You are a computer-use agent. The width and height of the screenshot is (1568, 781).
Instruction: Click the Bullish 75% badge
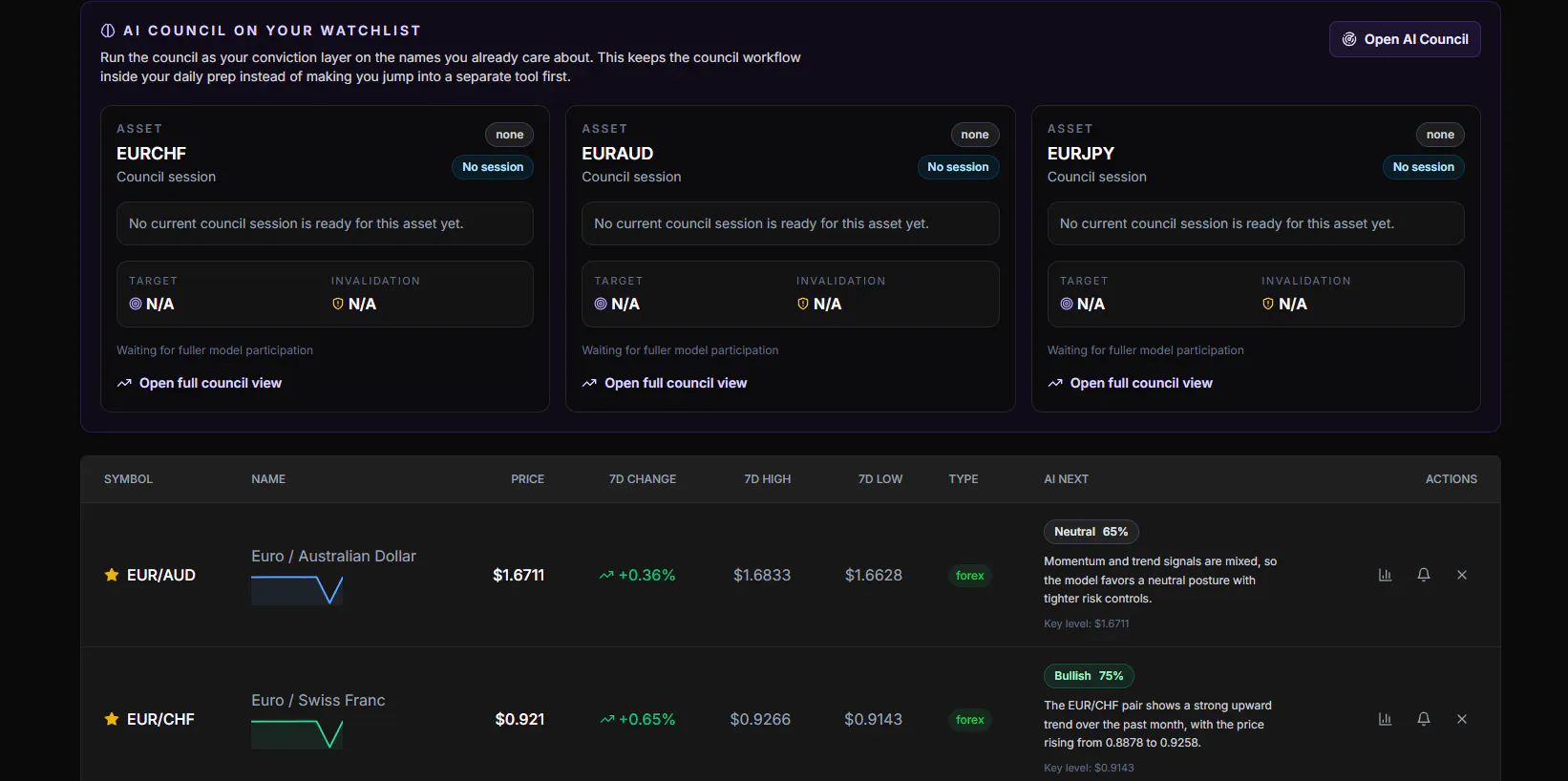(x=1089, y=676)
